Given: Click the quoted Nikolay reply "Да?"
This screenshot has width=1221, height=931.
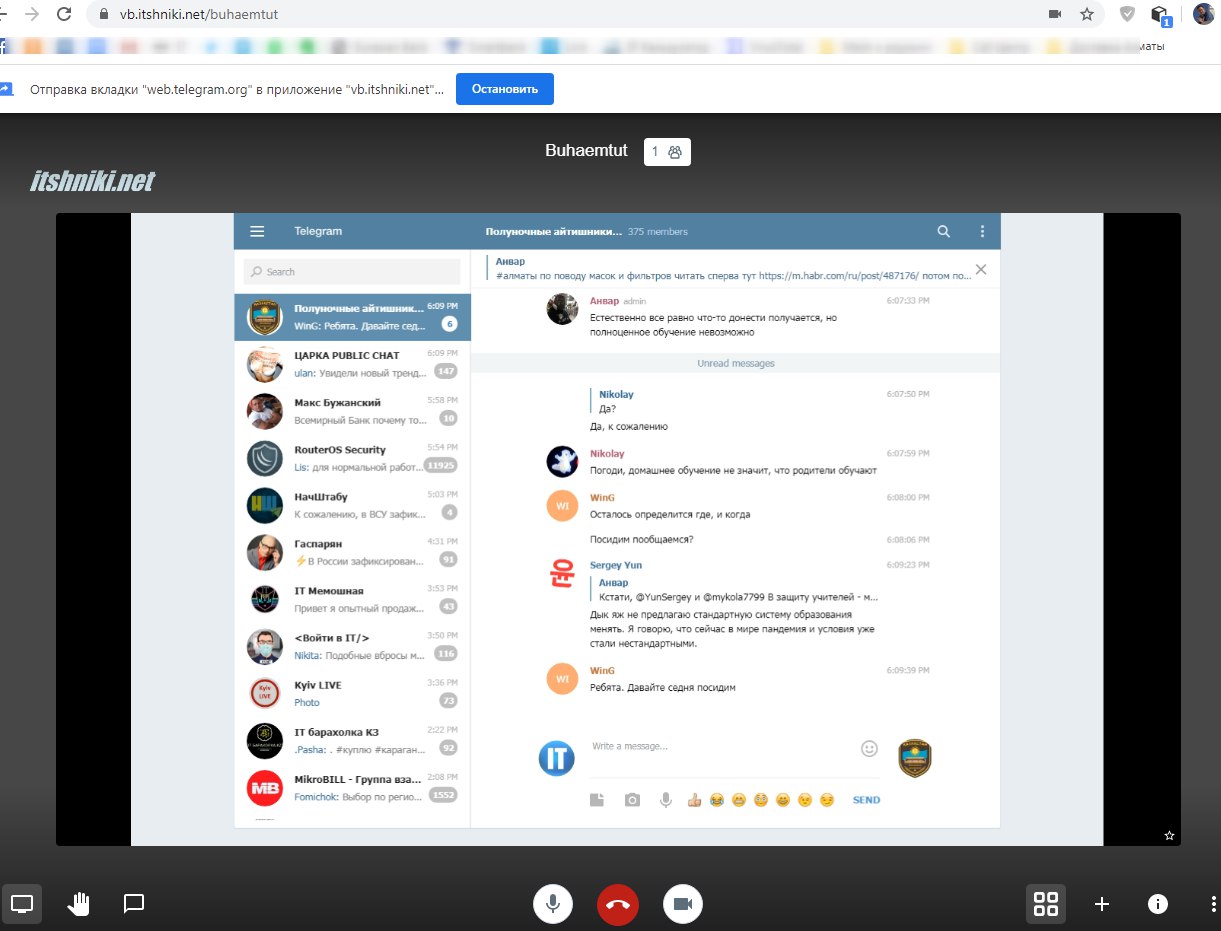Looking at the screenshot, I should [x=616, y=402].
